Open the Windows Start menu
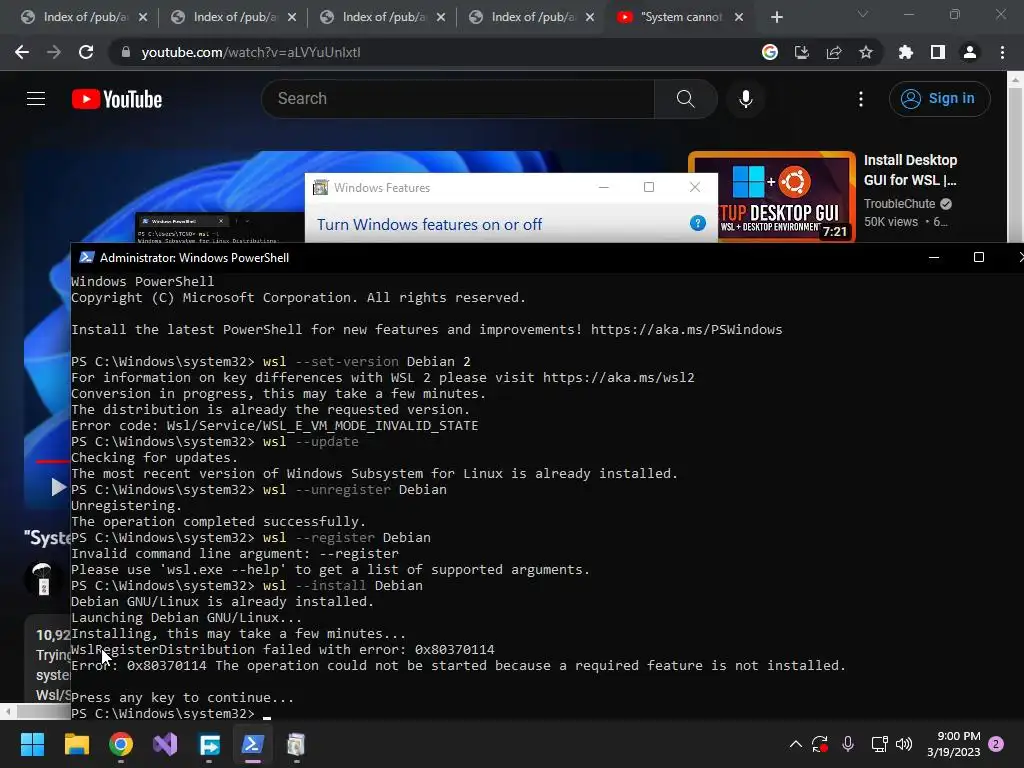The image size is (1024, 768). 32,744
